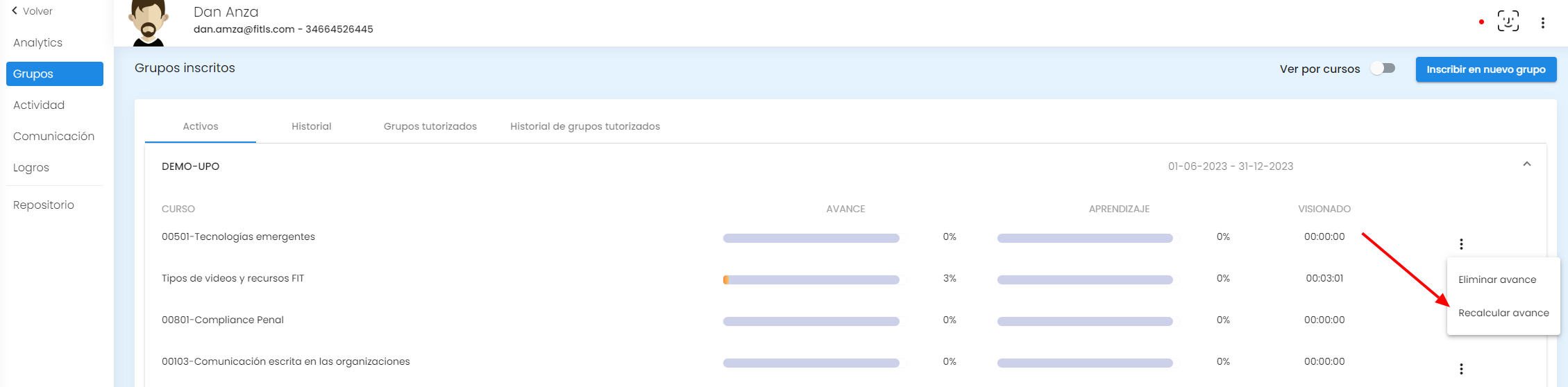Open options for 00103-Comunicación escrita course
Image resolution: width=1568 pixels, height=387 pixels.
pos(1461,369)
